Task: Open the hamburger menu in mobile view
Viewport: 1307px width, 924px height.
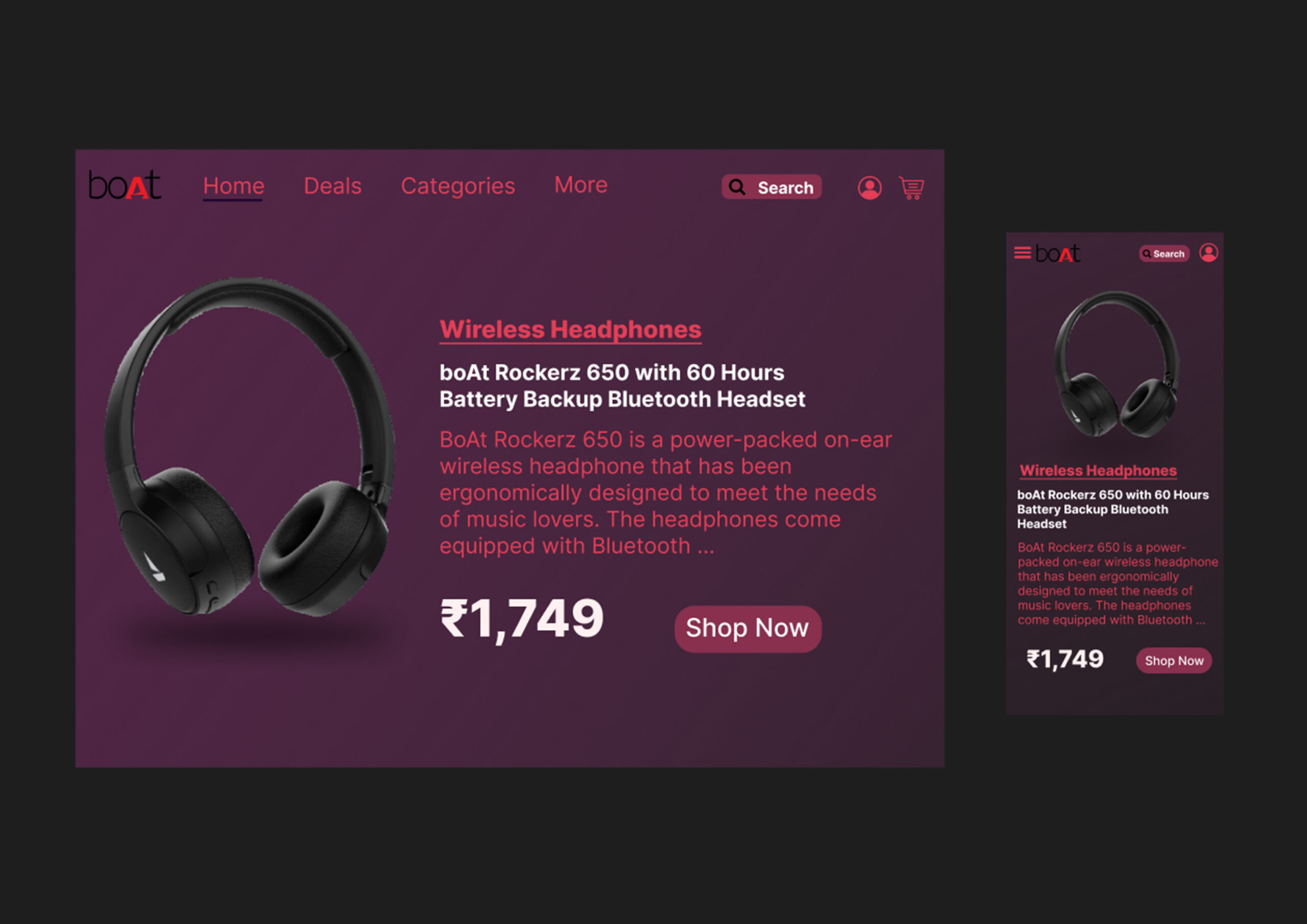Action: pyautogui.click(x=1023, y=252)
